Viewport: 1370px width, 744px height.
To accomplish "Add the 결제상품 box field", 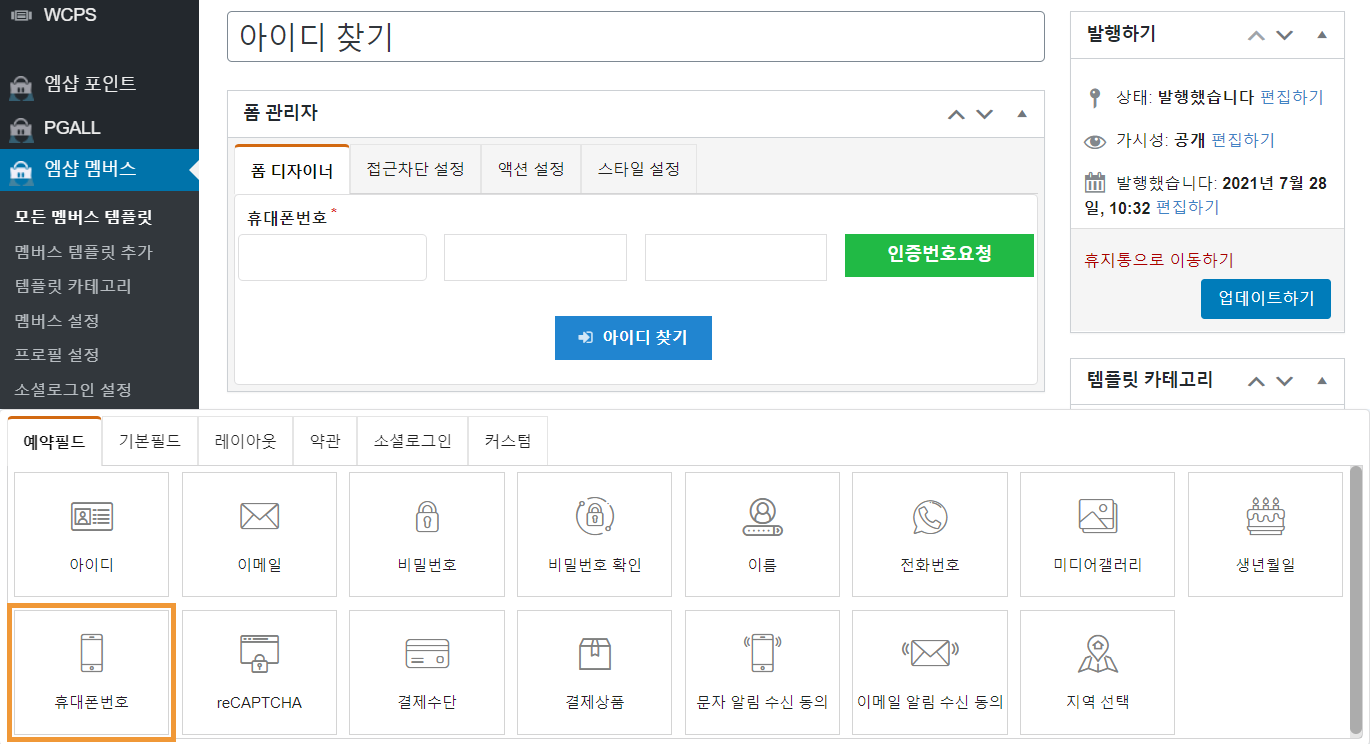I will (x=595, y=672).
